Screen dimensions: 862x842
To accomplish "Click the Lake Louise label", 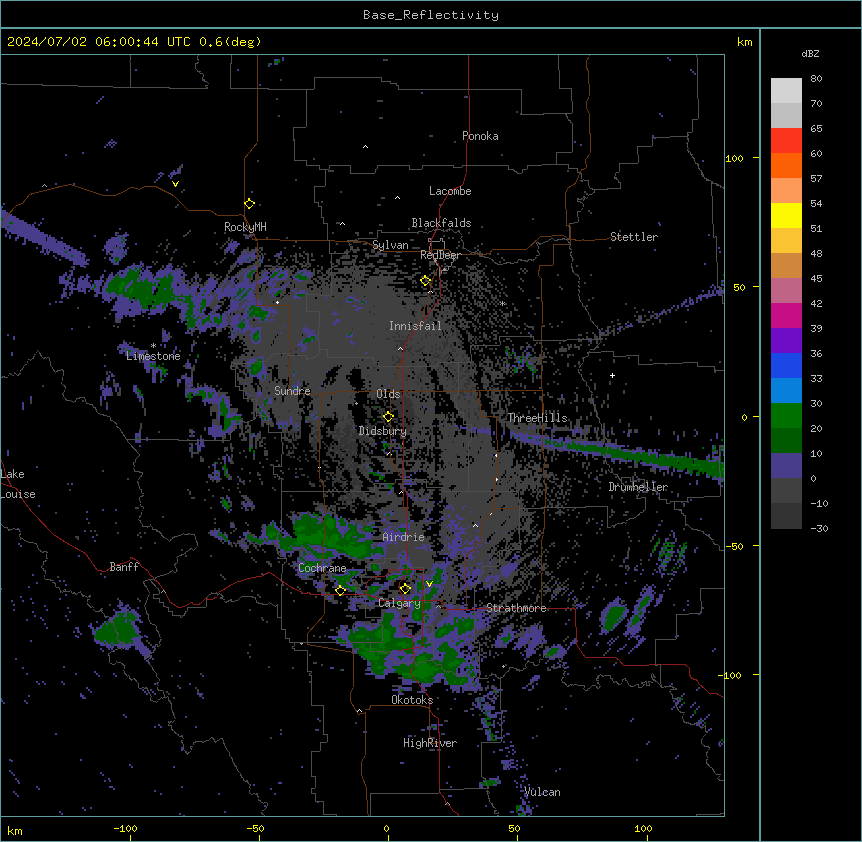I will (18, 484).
